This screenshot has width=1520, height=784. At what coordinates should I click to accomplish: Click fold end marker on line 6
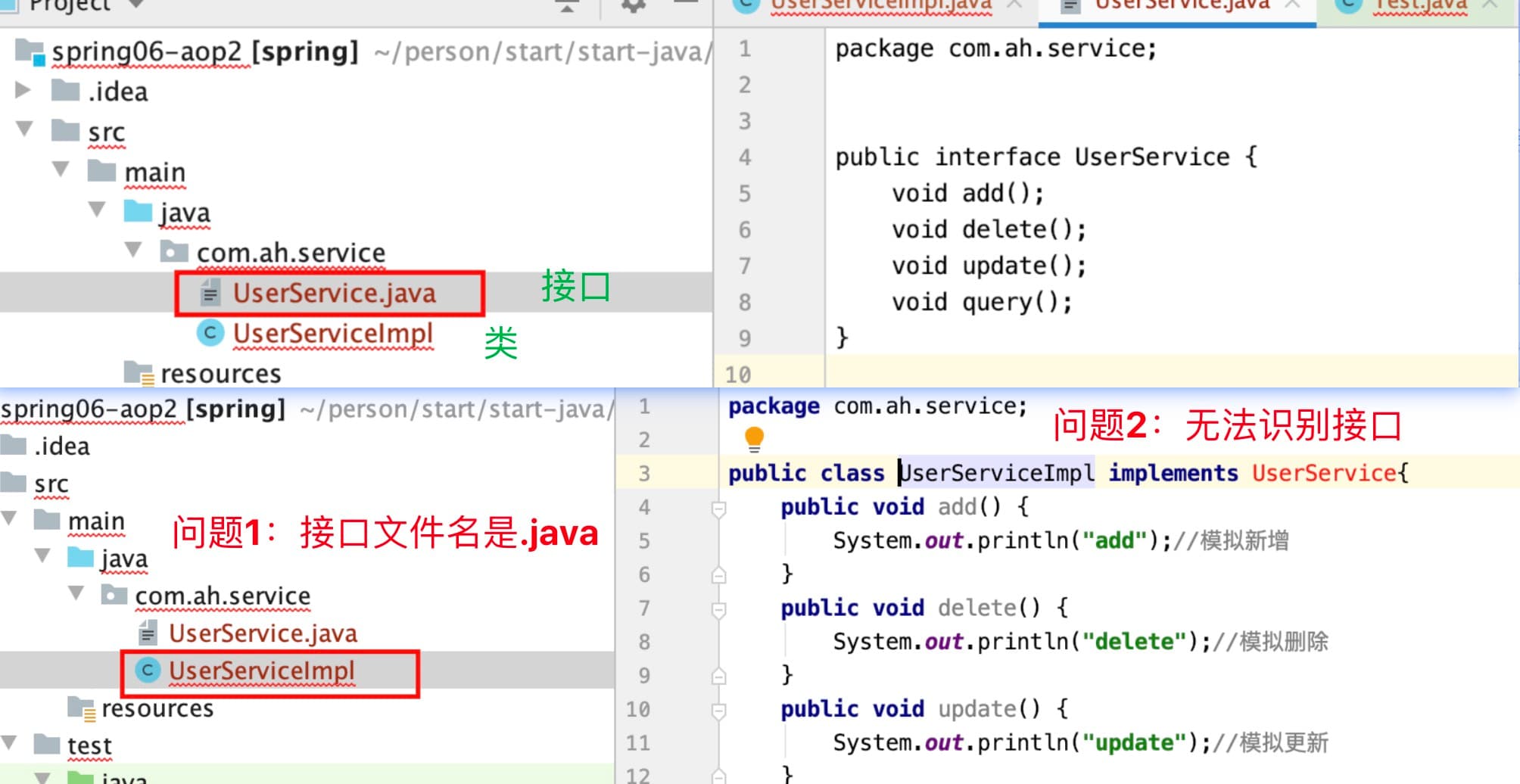pyautogui.click(x=719, y=575)
